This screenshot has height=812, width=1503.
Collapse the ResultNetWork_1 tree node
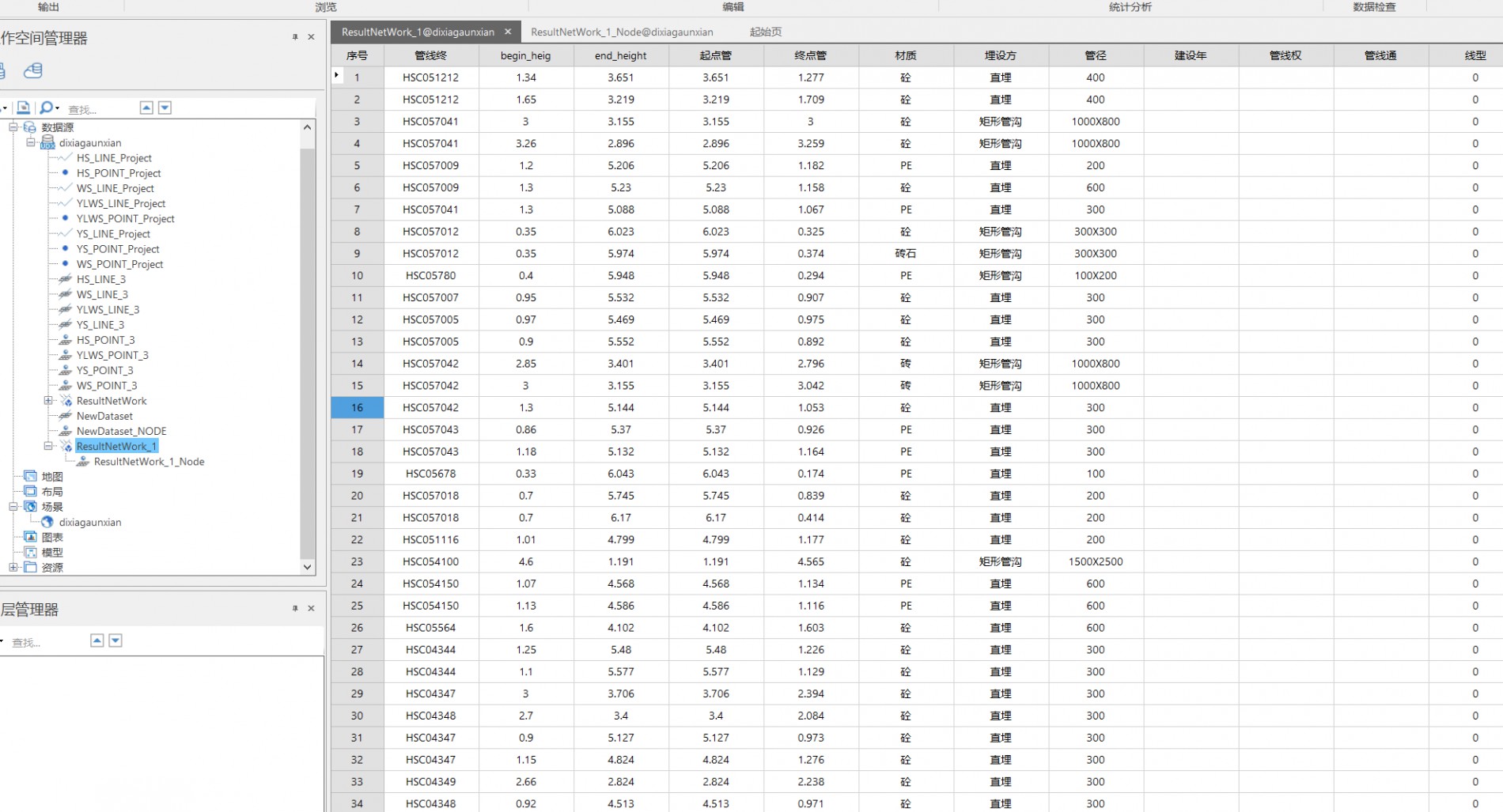(48, 446)
